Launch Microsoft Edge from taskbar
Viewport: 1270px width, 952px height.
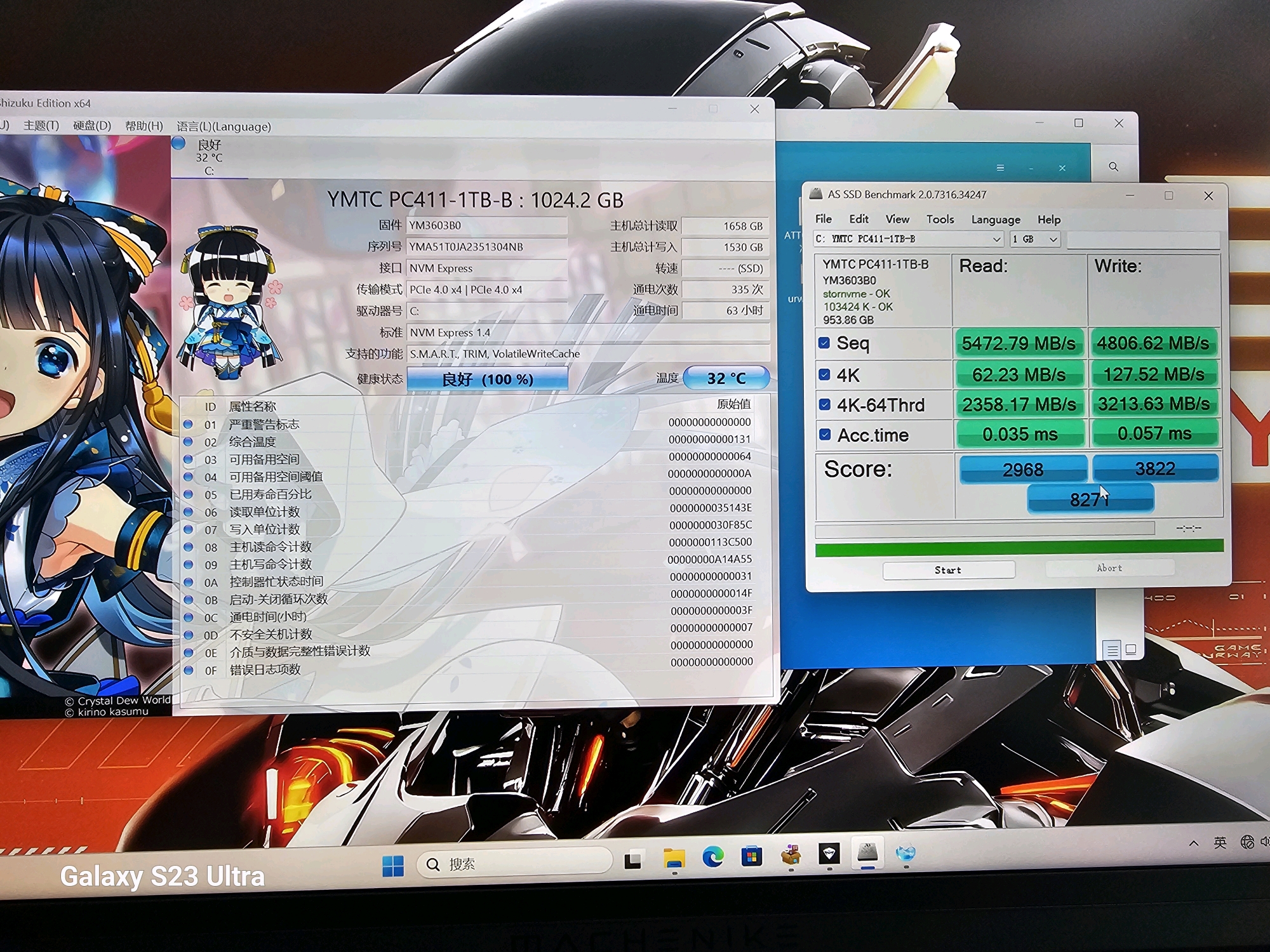tap(712, 857)
